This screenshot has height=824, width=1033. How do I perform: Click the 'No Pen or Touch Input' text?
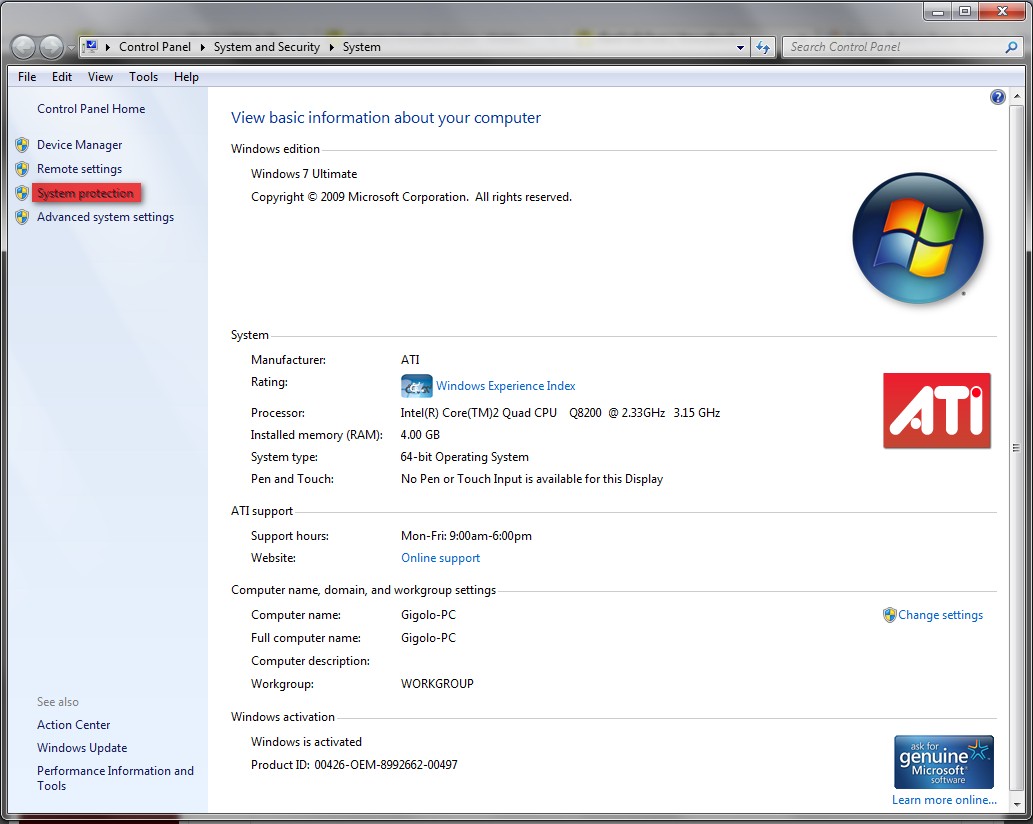point(532,479)
